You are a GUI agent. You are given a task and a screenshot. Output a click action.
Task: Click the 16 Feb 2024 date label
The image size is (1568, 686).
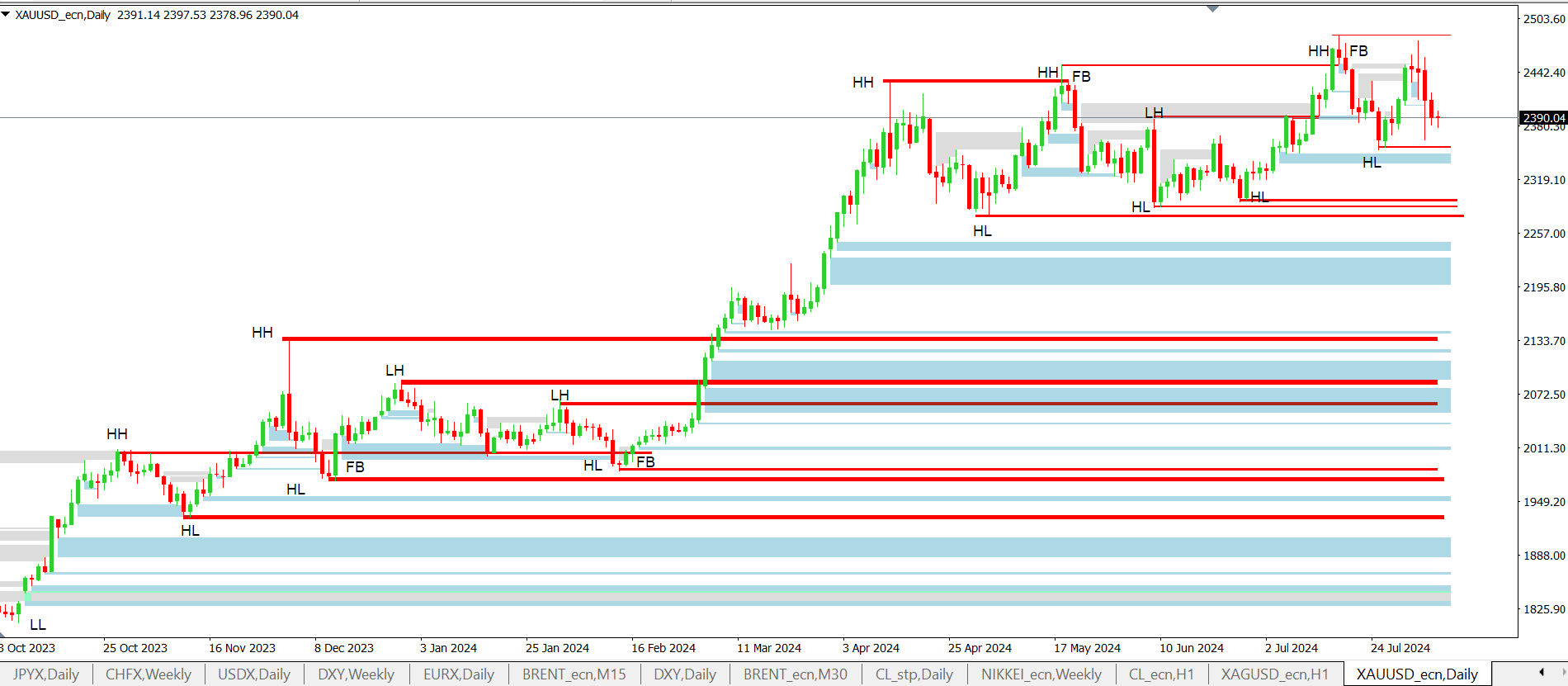coord(664,648)
